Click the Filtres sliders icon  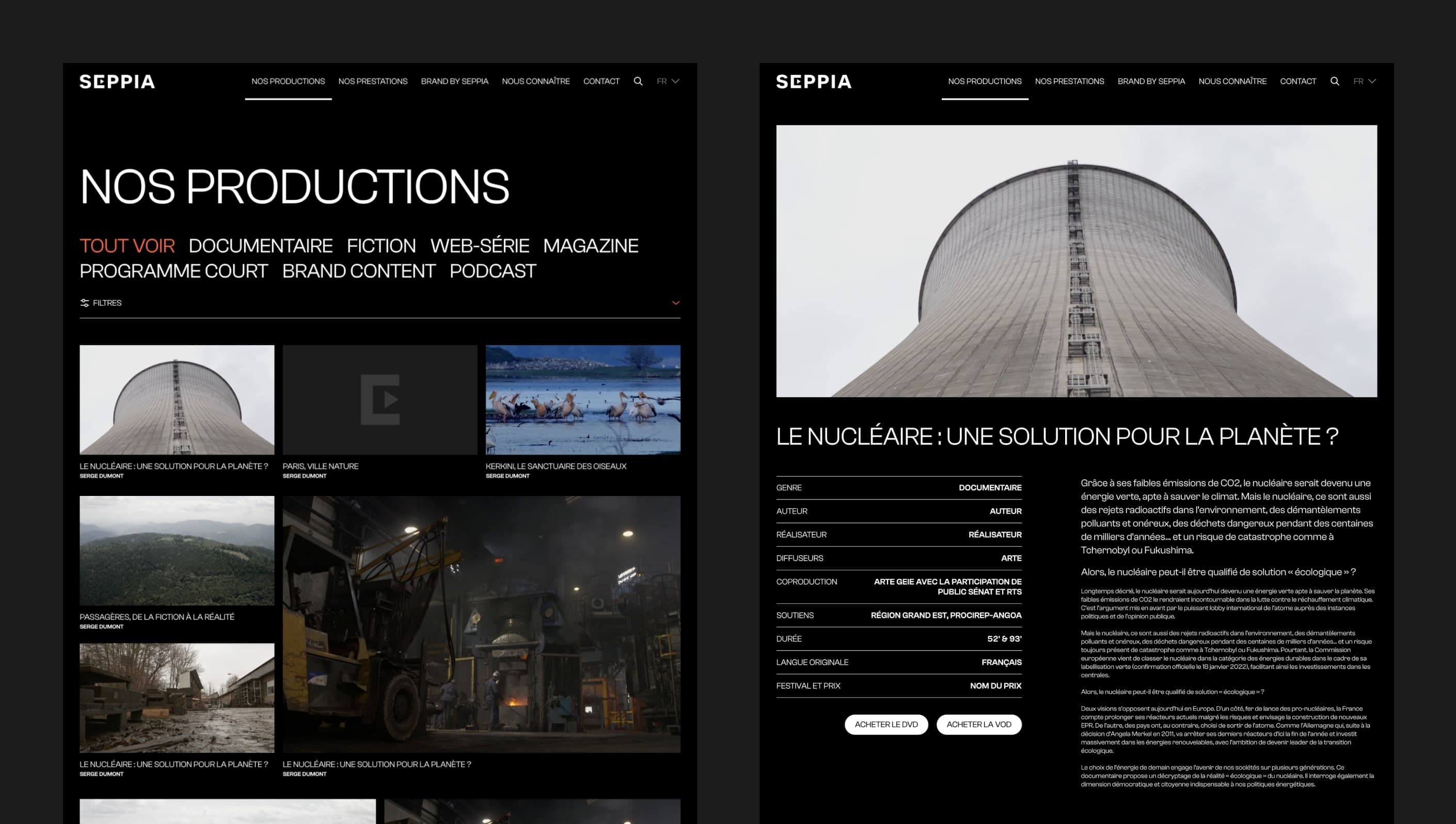(85, 303)
